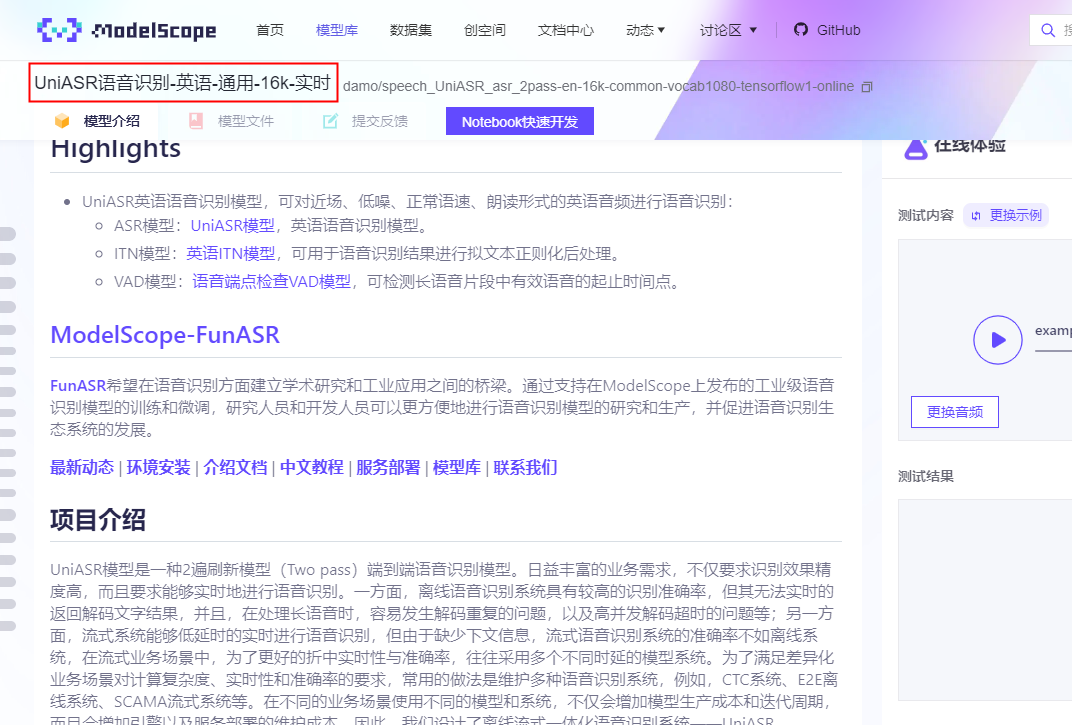
Task: Open 文档中心 documentation center
Action: pyautogui.click(x=566, y=30)
